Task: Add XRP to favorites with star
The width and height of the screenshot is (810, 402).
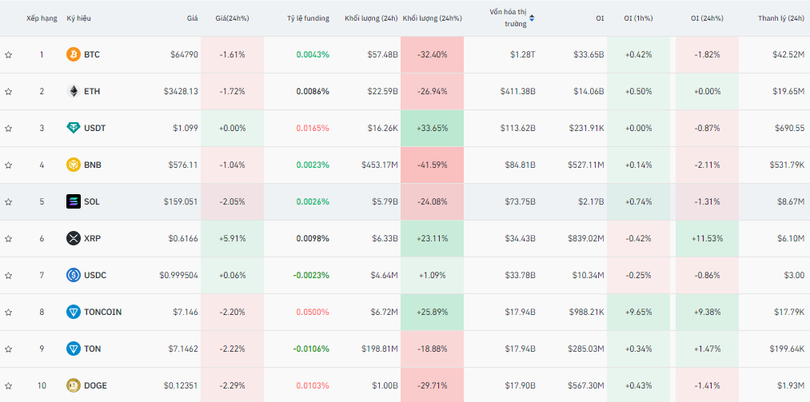Action: [8, 238]
